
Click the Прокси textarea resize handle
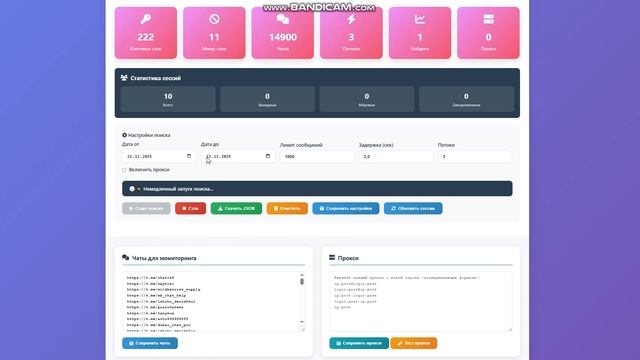coord(509,329)
